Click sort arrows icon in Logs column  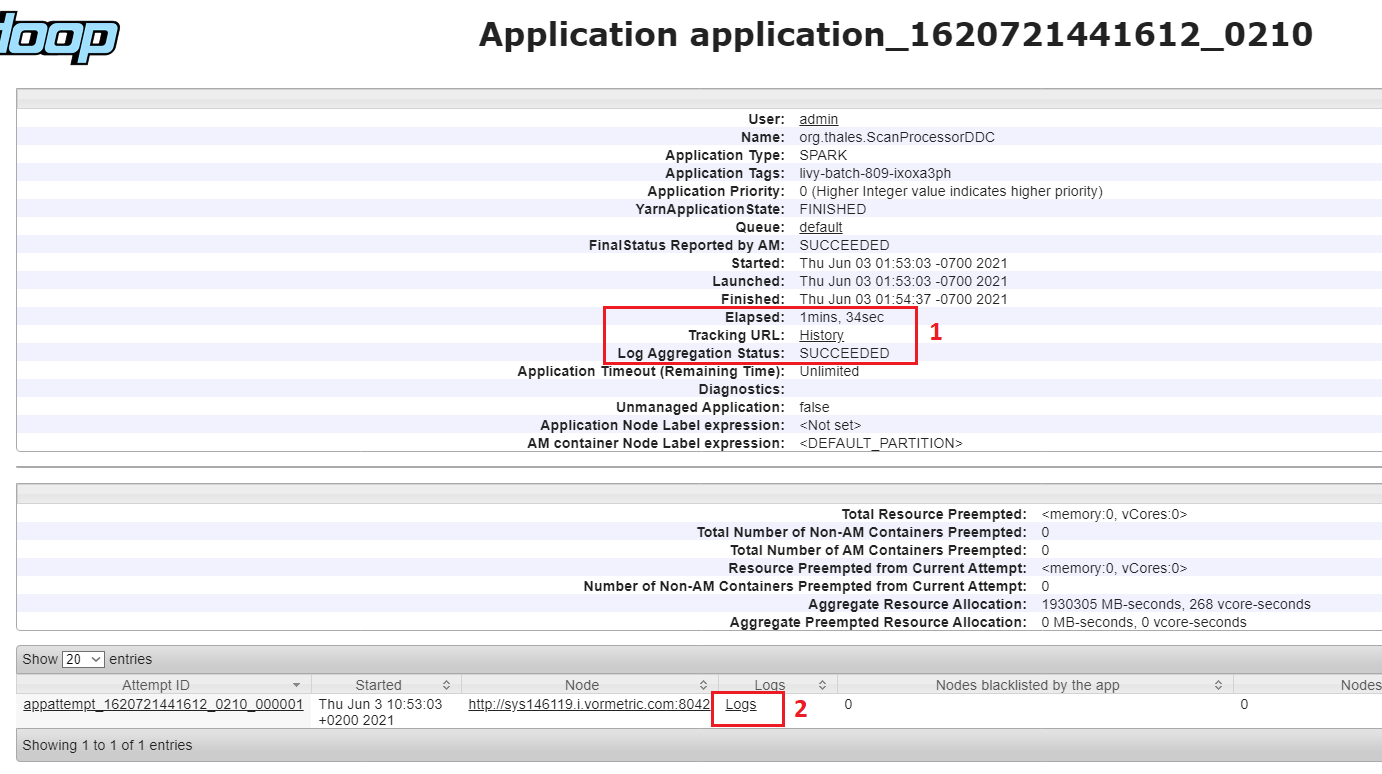(822, 685)
